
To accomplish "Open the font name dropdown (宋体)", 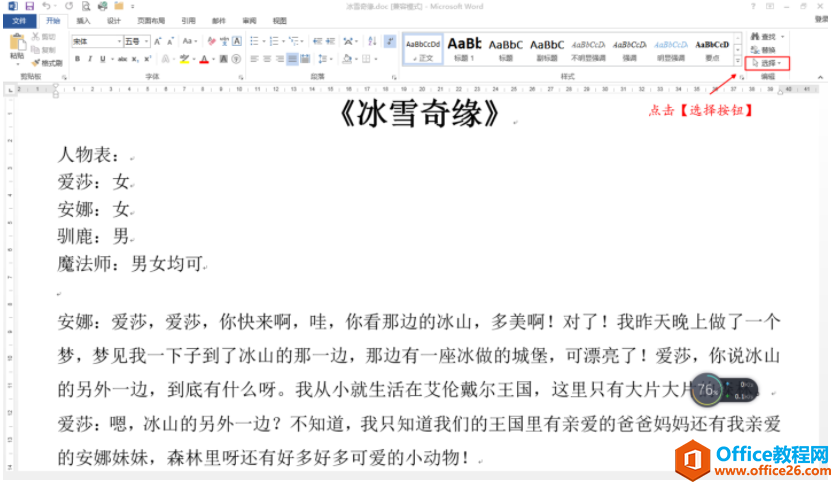I will (x=119, y=41).
